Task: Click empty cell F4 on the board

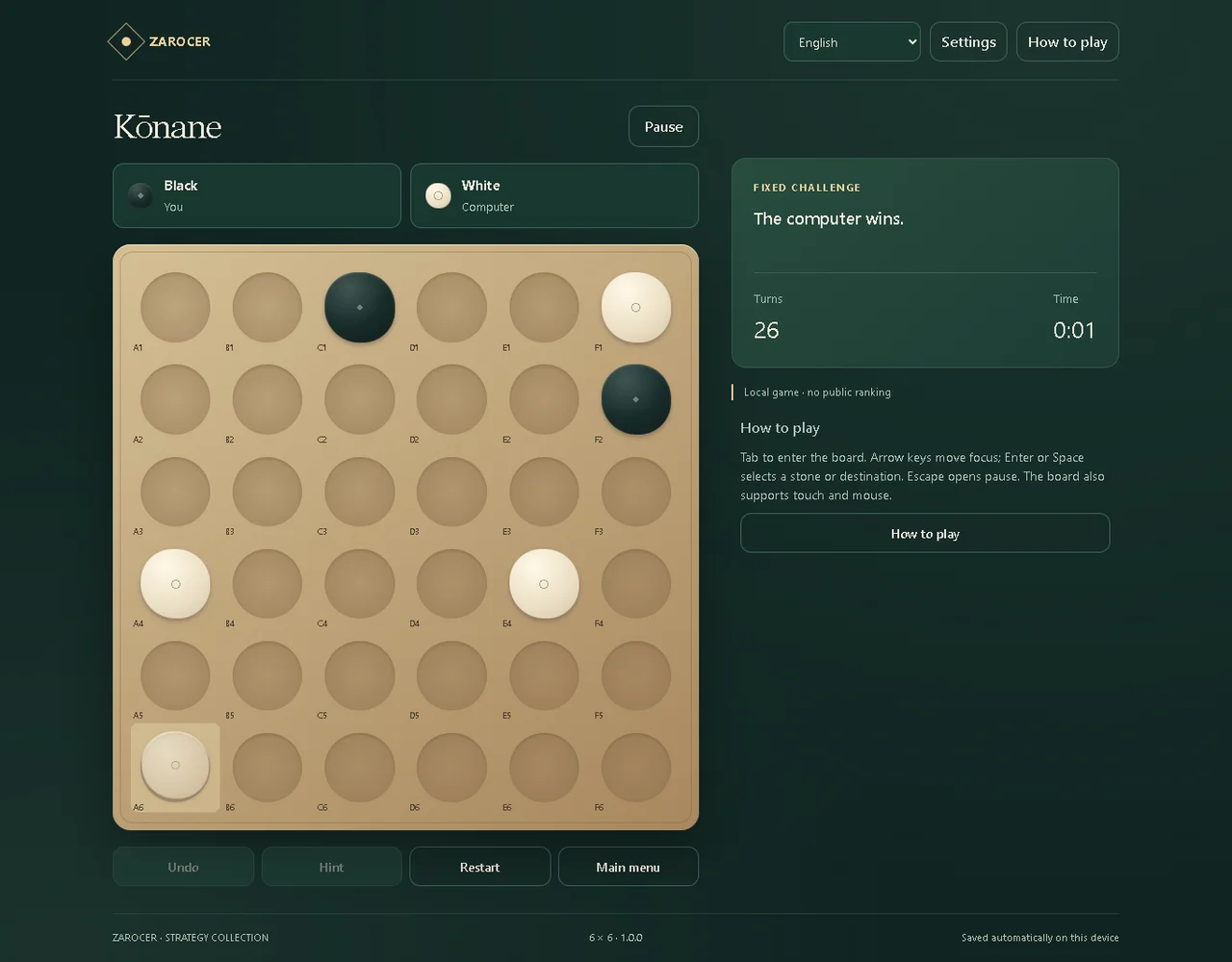Action: coord(636,584)
